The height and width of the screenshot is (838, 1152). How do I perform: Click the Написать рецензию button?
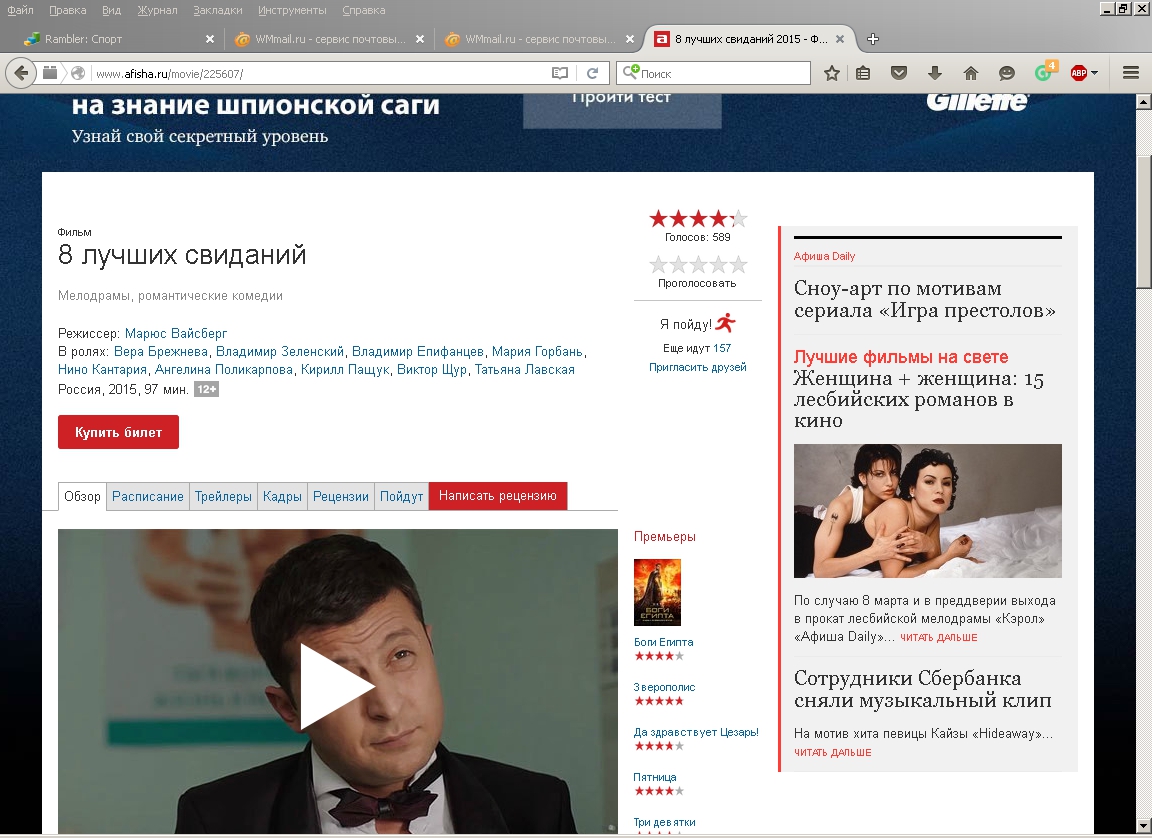click(x=497, y=496)
